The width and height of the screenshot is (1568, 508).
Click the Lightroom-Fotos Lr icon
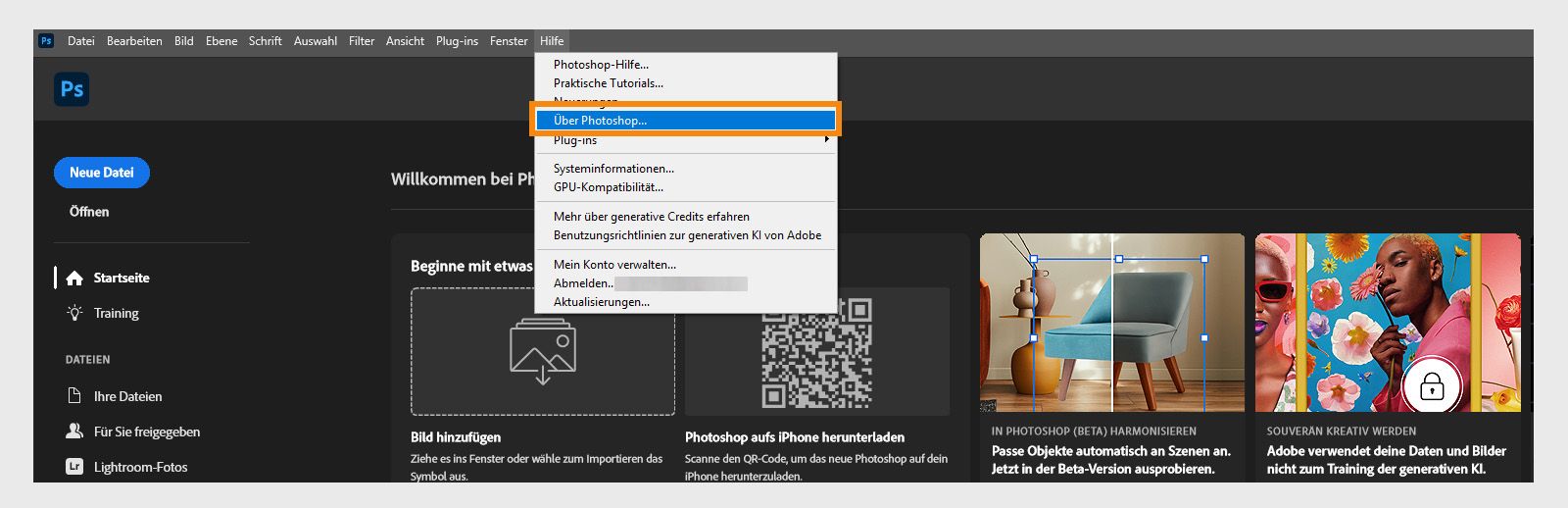click(74, 467)
